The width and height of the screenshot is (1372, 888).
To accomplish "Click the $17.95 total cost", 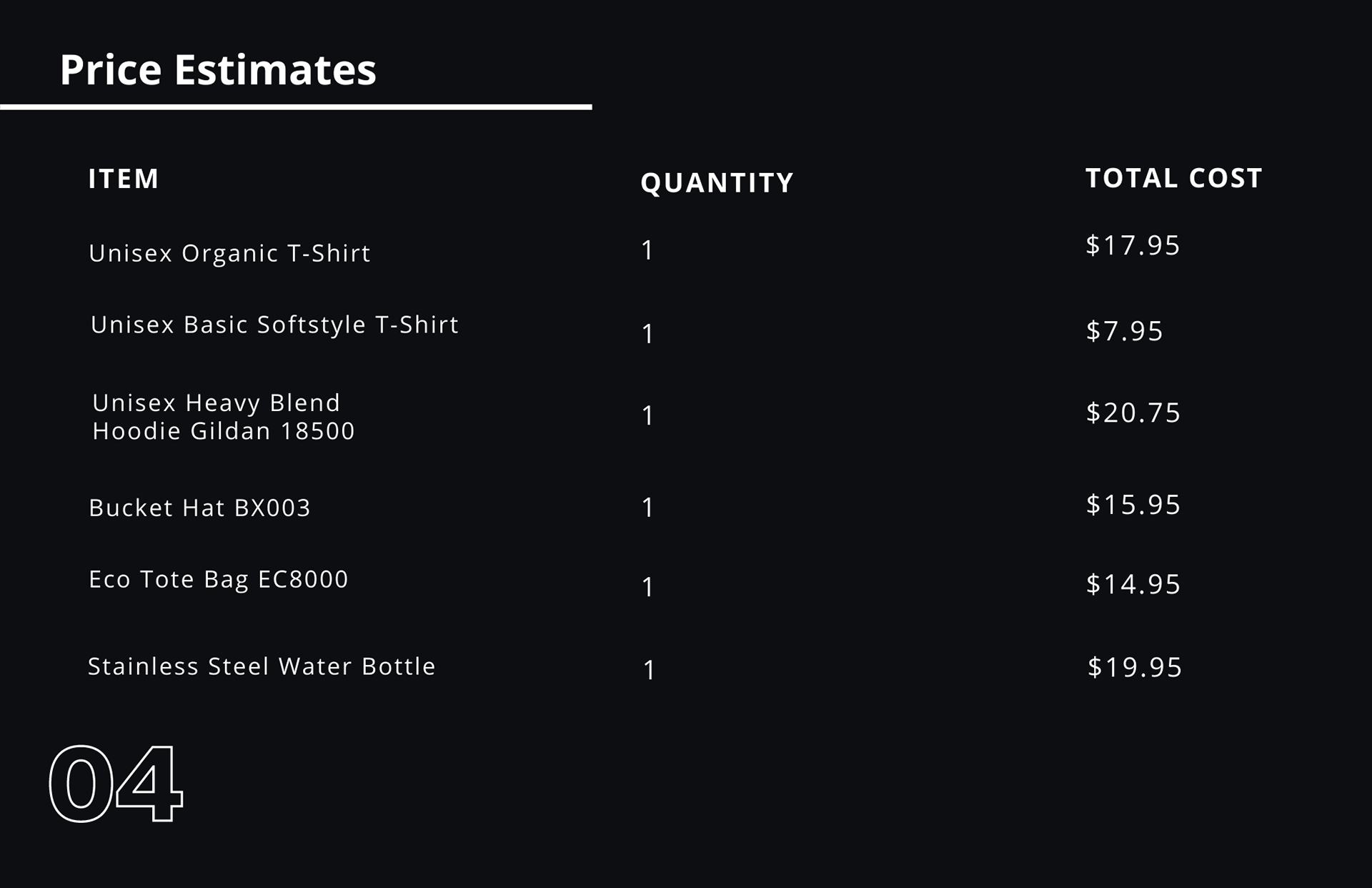I will 1133,245.
